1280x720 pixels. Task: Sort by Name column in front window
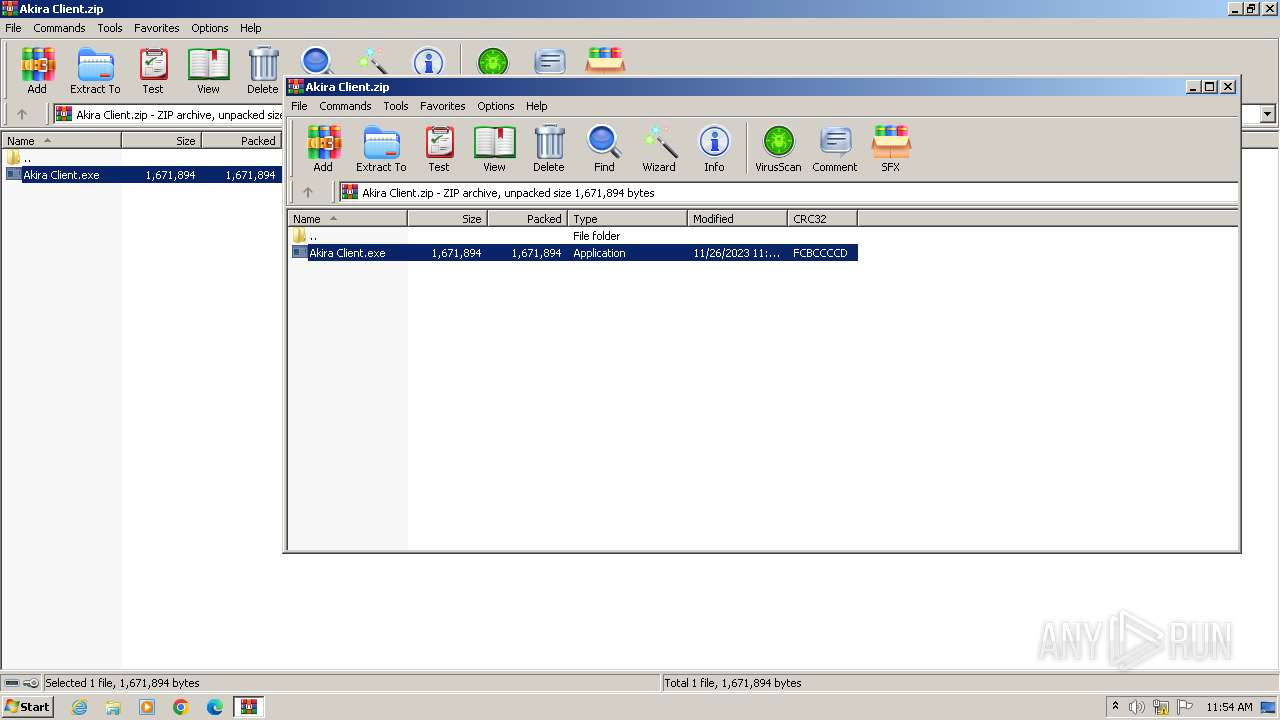pyautogui.click(x=347, y=218)
